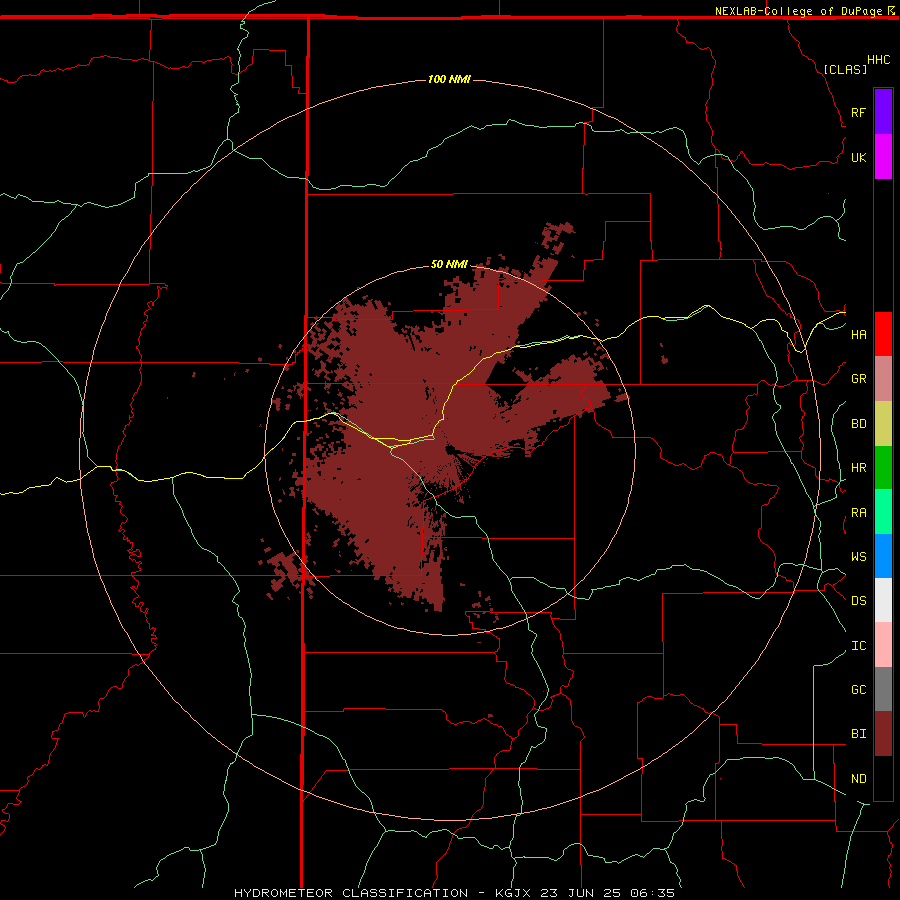Image resolution: width=900 pixels, height=900 pixels.
Task: Click the GC legend label
Action: tap(858, 690)
